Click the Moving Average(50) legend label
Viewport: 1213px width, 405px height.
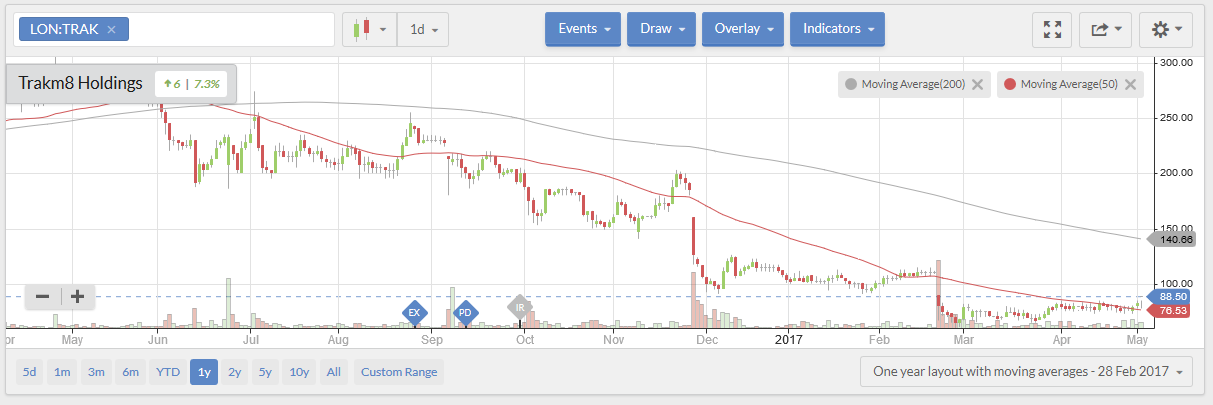pos(1070,85)
